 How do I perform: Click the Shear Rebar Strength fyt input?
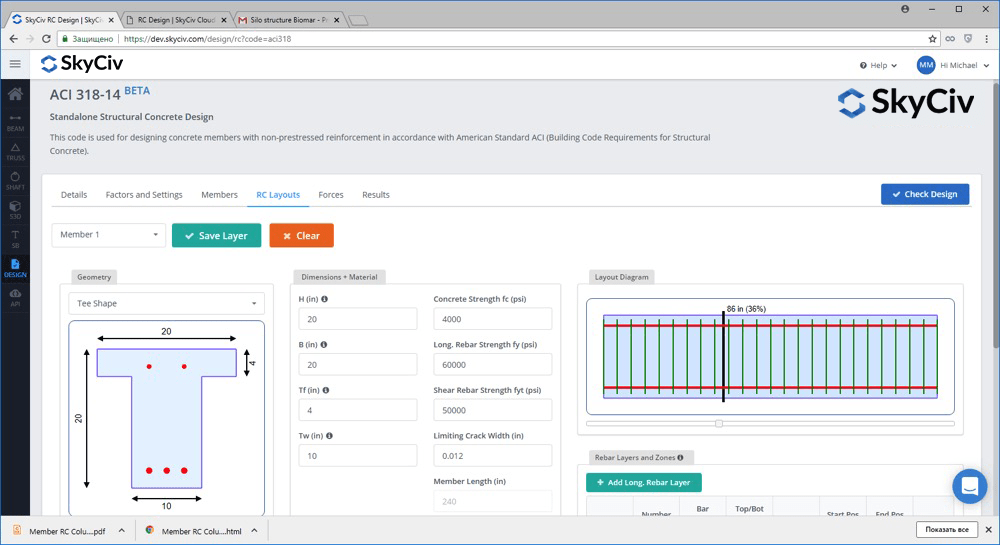pyautogui.click(x=492, y=410)
